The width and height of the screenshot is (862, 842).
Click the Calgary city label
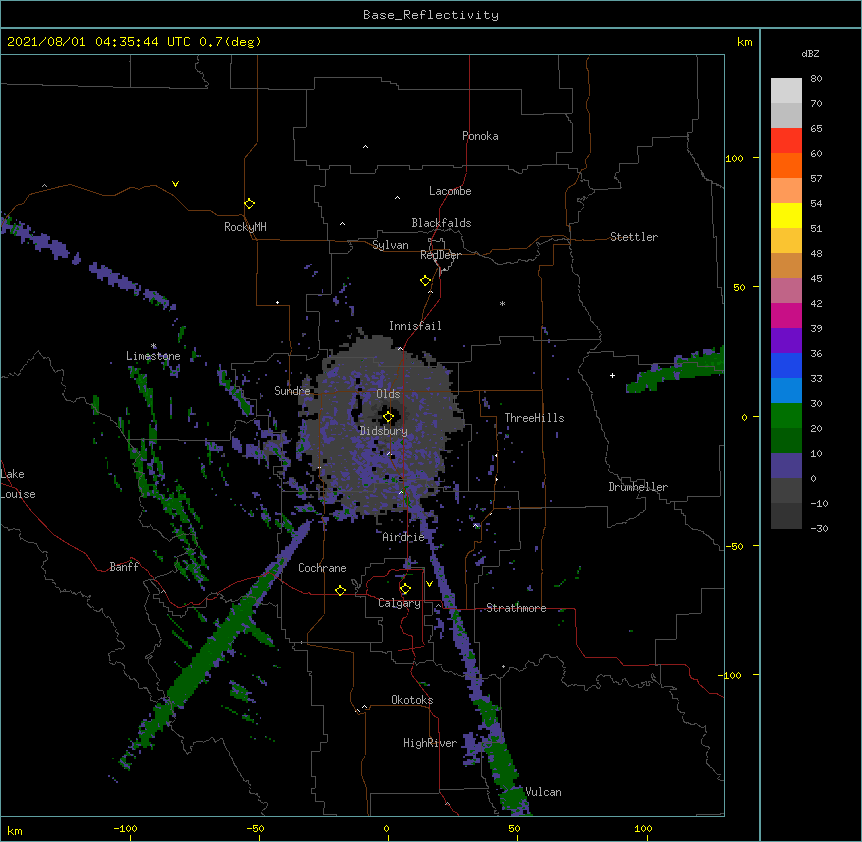(x=399, y=603)
